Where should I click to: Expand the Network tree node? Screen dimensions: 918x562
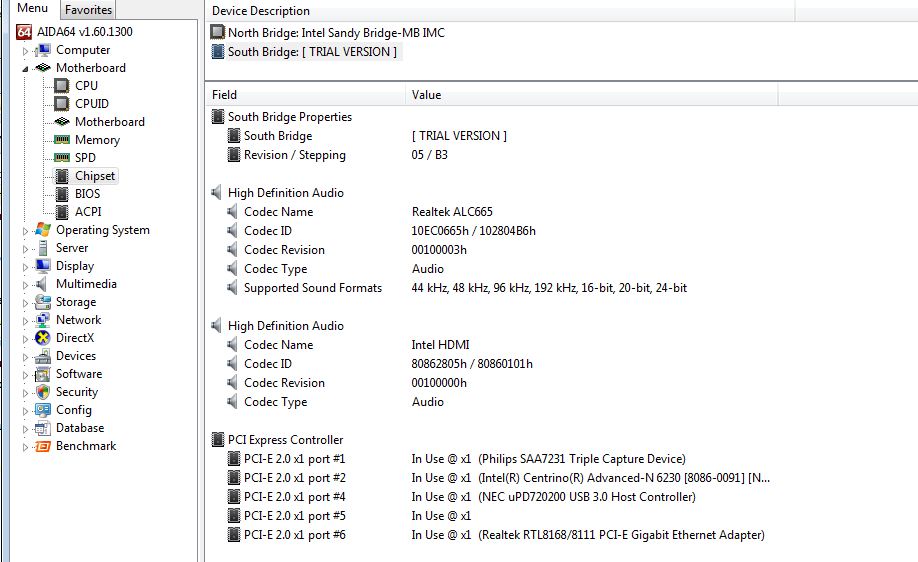(x=25, y=321)
